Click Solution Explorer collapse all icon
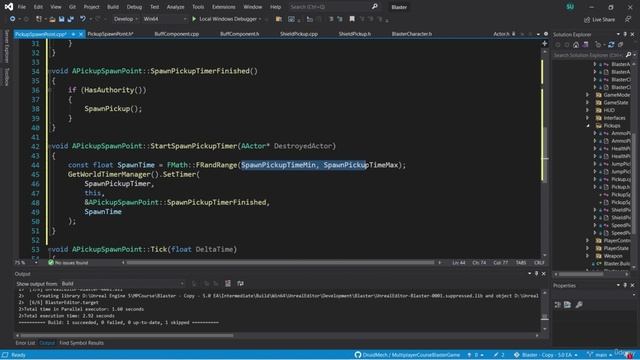Image resolution: width=640 pixels, height=360 pixels. (620, 45)
